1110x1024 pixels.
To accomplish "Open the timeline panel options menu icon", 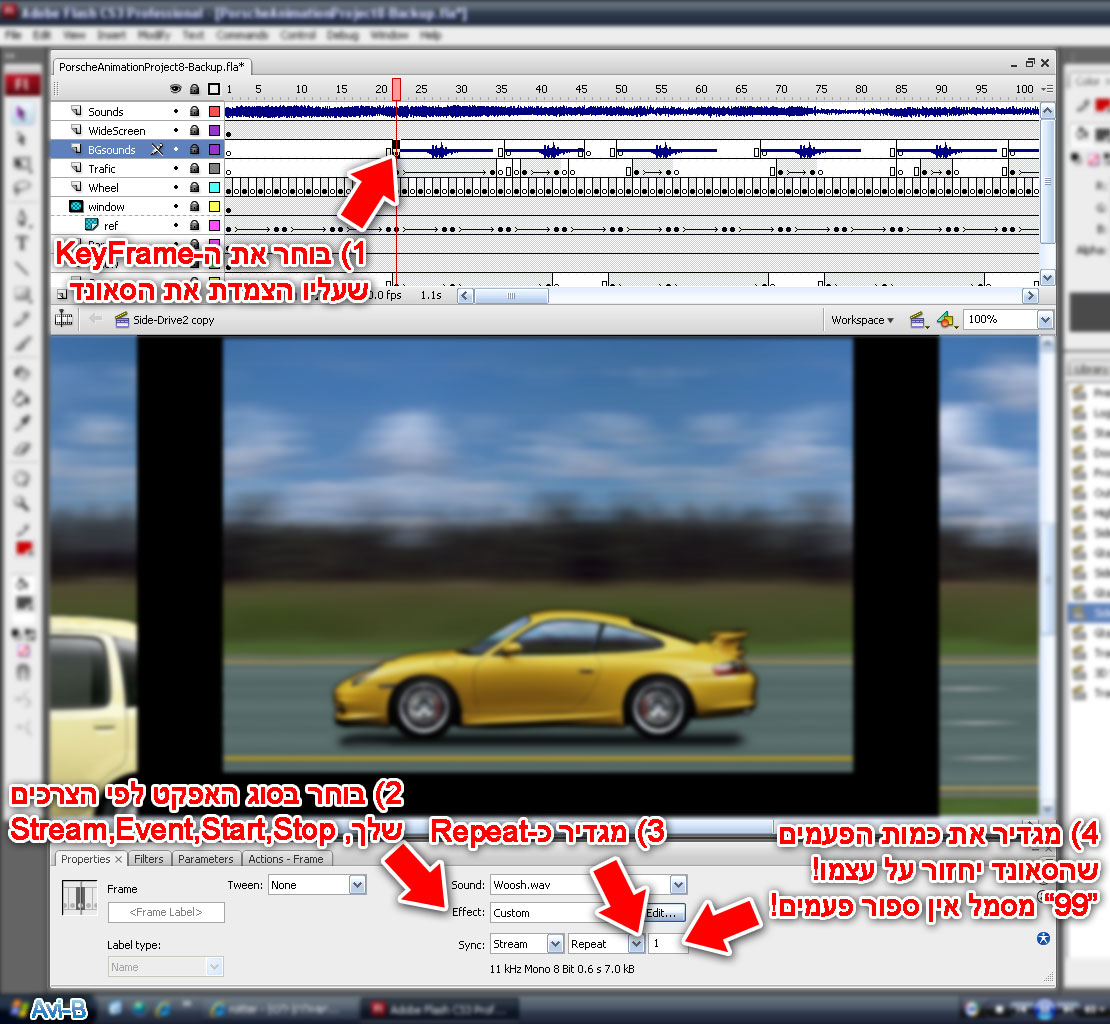I will click(1047, 89).
